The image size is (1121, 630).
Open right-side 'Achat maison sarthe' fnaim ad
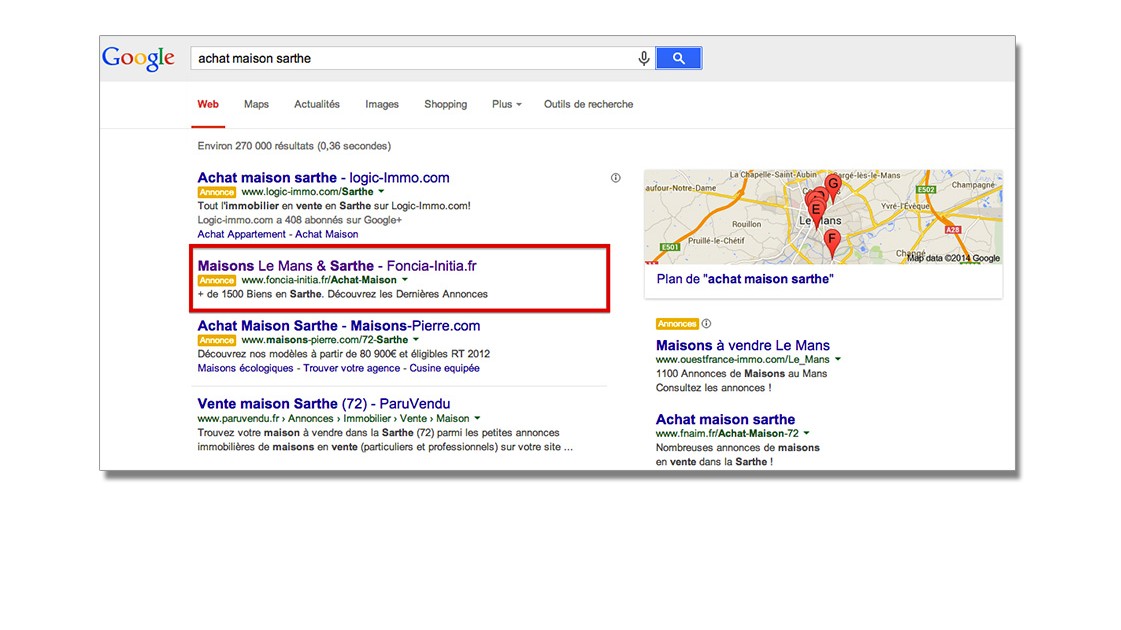click(725, 420)
